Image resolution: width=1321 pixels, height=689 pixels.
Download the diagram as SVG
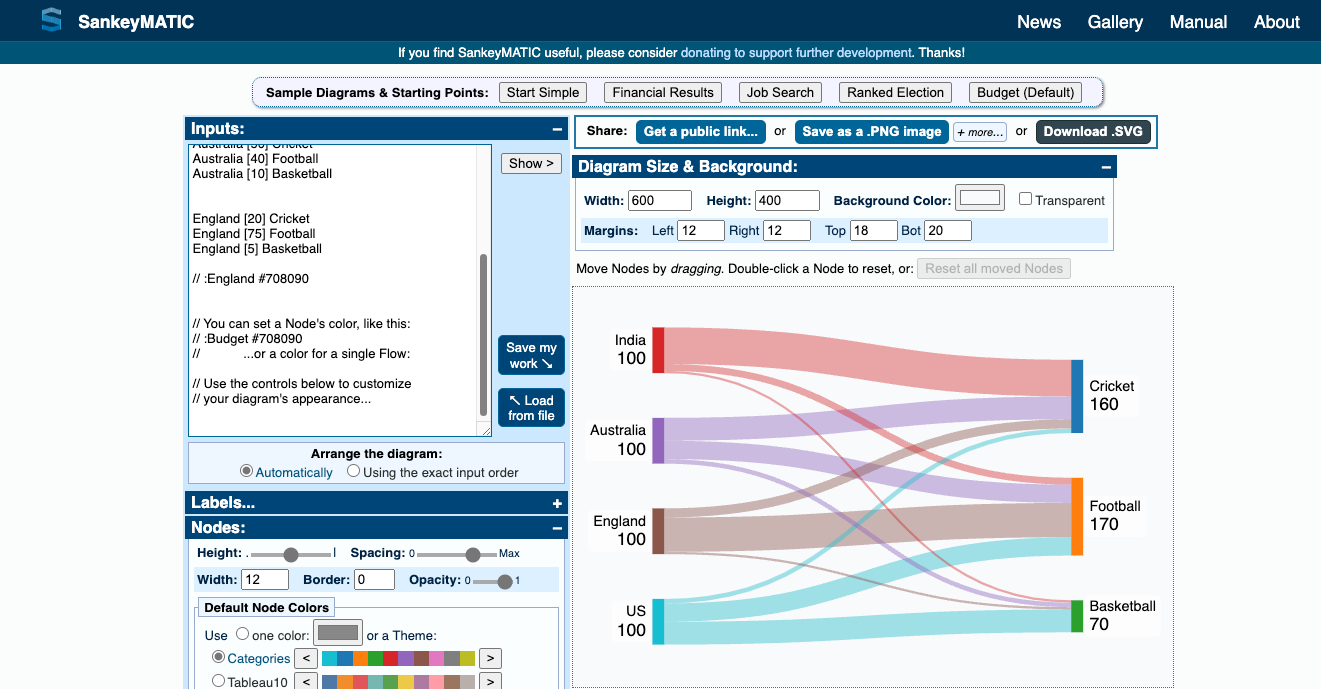point(1093,131)
